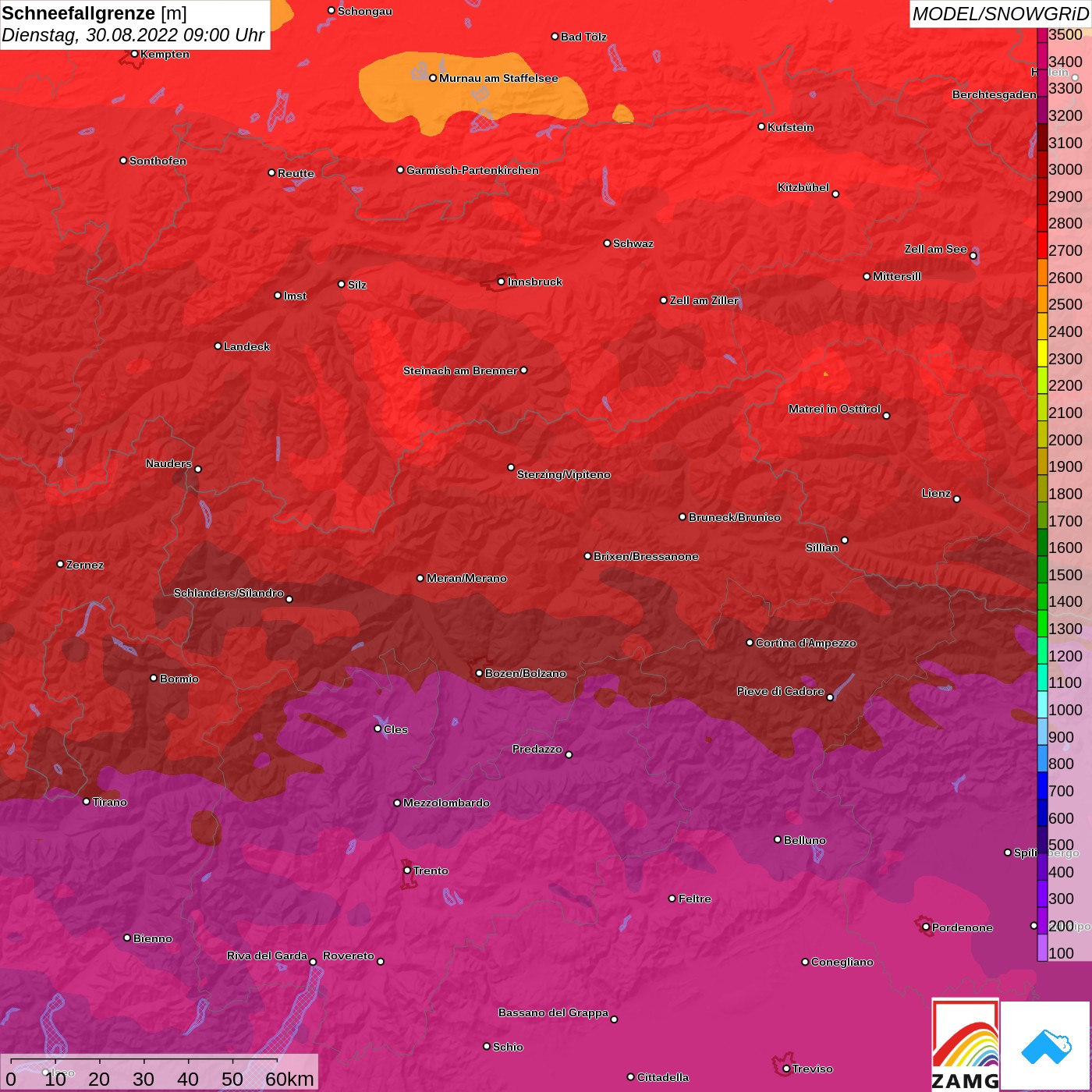Click the Kufstein location dot
The width and height of the screenshot is (1092, 1092).
[761, 126]
